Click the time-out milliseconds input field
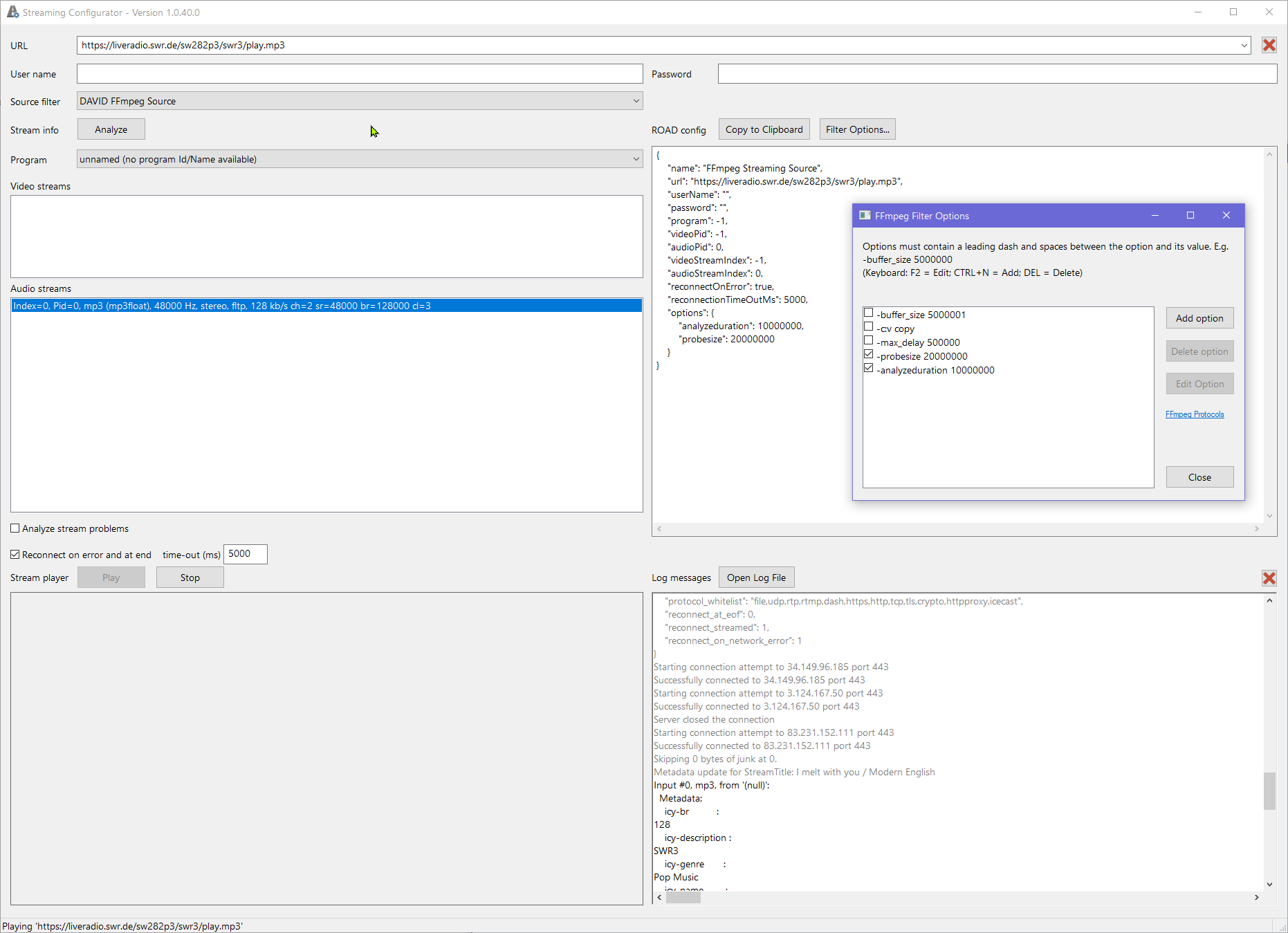This screenshot has width=1288, height=933. [x=245, y=554]
